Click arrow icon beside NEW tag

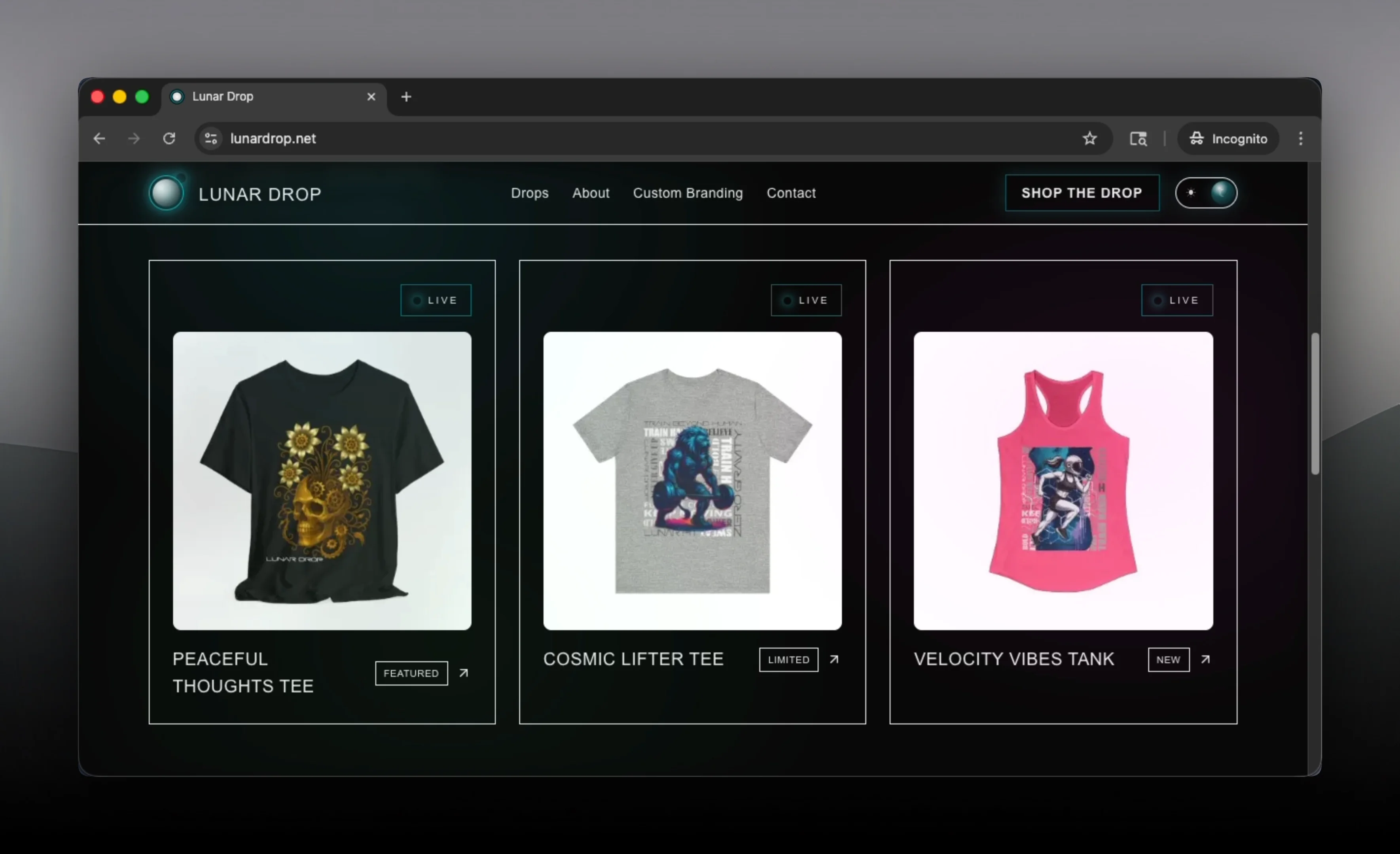pos(1205,660)
